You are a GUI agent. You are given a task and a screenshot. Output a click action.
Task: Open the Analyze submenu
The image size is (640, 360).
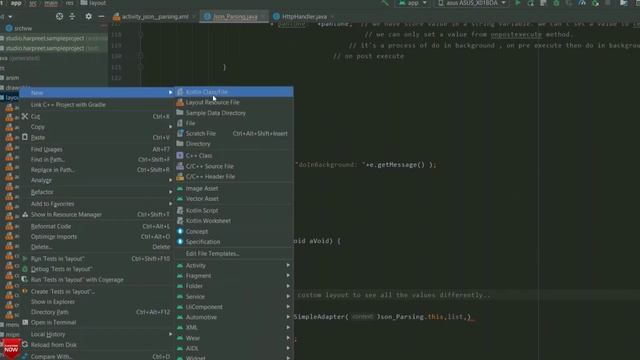click(97, 180)
